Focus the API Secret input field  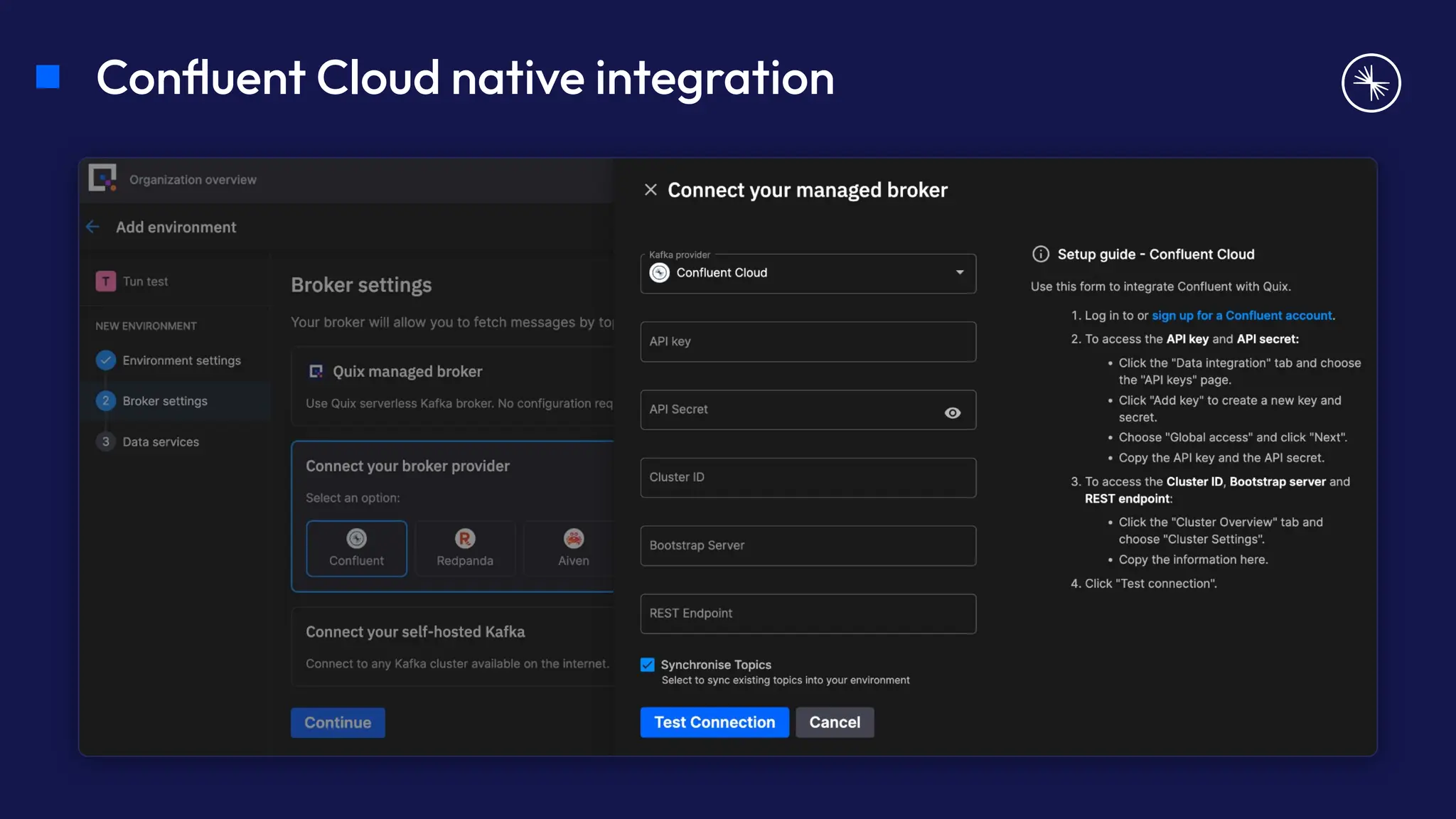click(808, 409)
